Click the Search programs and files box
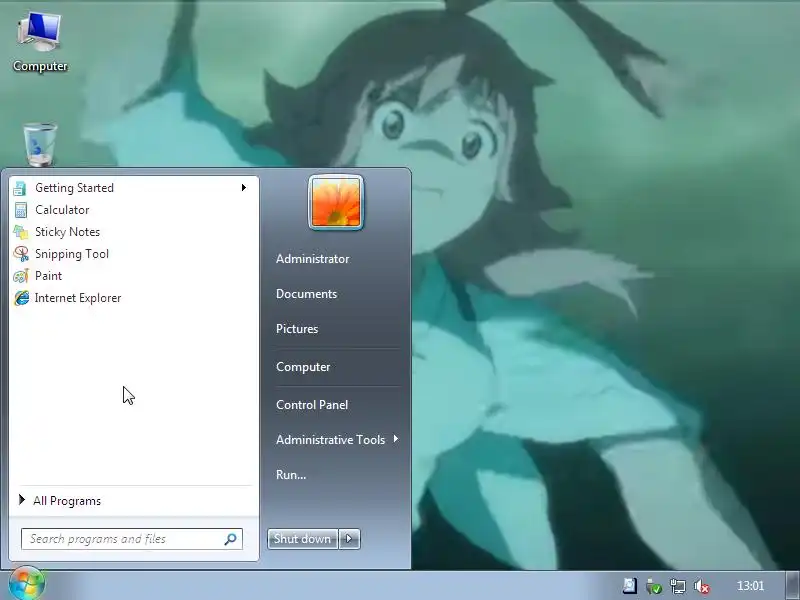The width and height of the screenshot is (800, 600). click(x=132, y=539)
